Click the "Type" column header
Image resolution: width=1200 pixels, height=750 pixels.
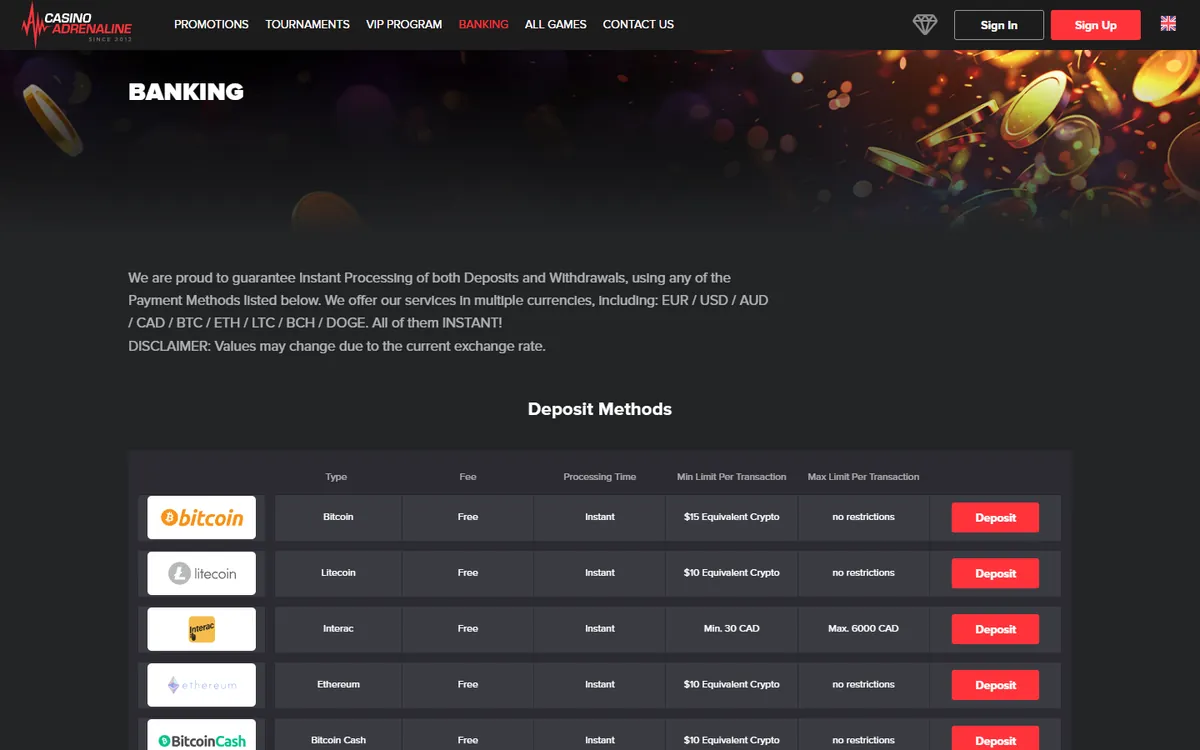336,477
